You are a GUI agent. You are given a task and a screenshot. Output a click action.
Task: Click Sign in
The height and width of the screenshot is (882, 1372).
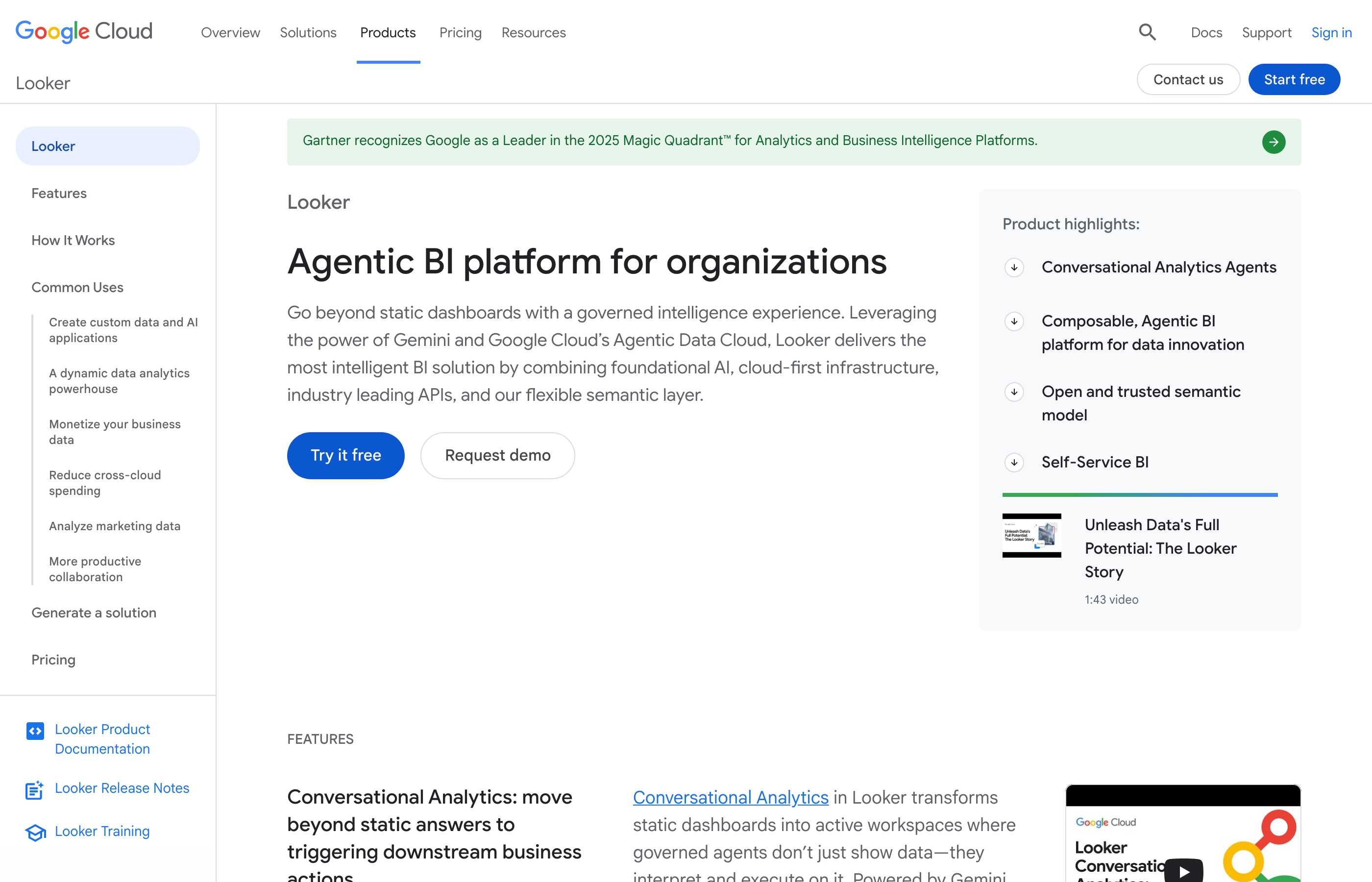coord(1331,33)
